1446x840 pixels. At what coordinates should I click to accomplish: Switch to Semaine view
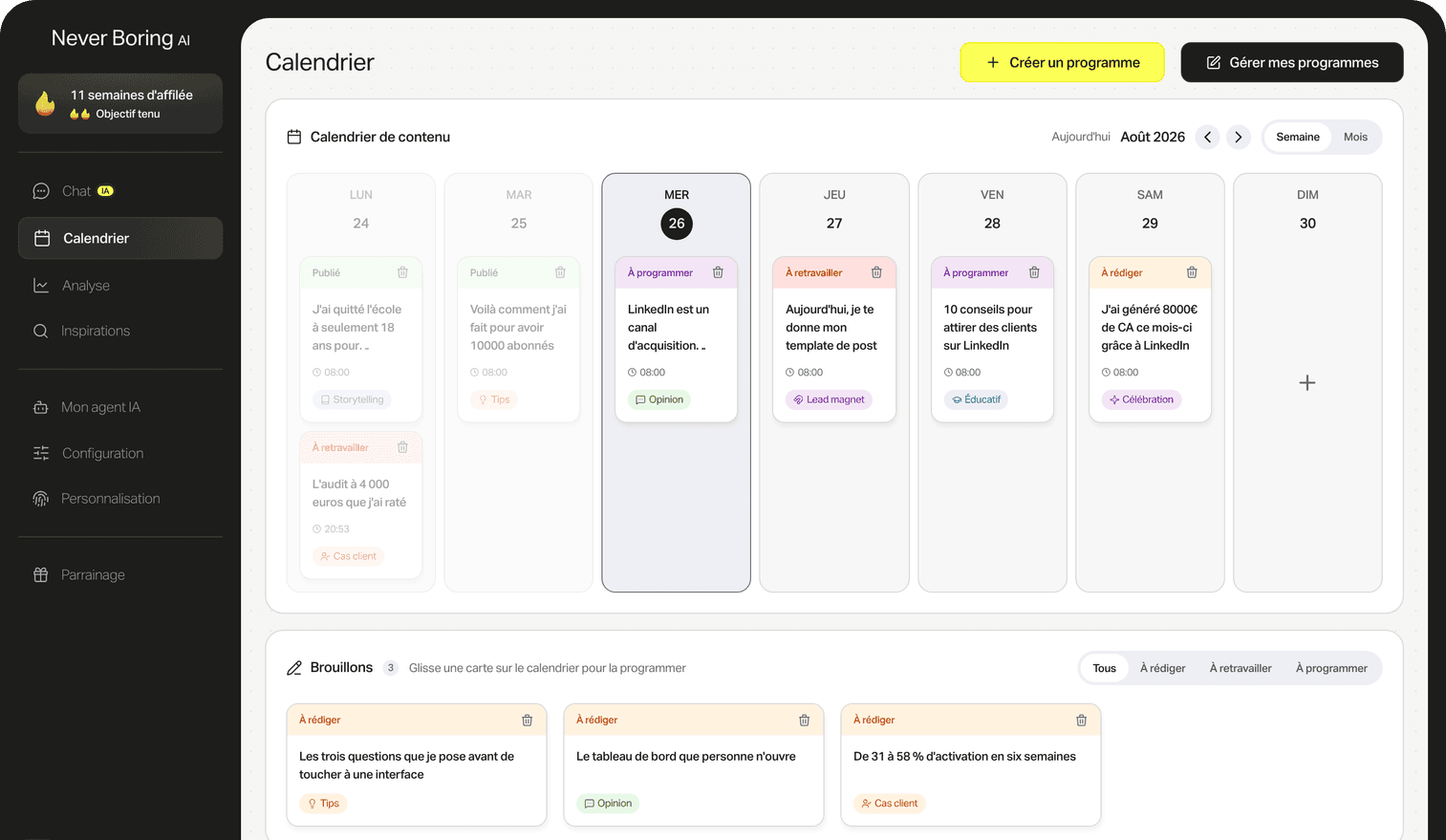coord(1298,137)
